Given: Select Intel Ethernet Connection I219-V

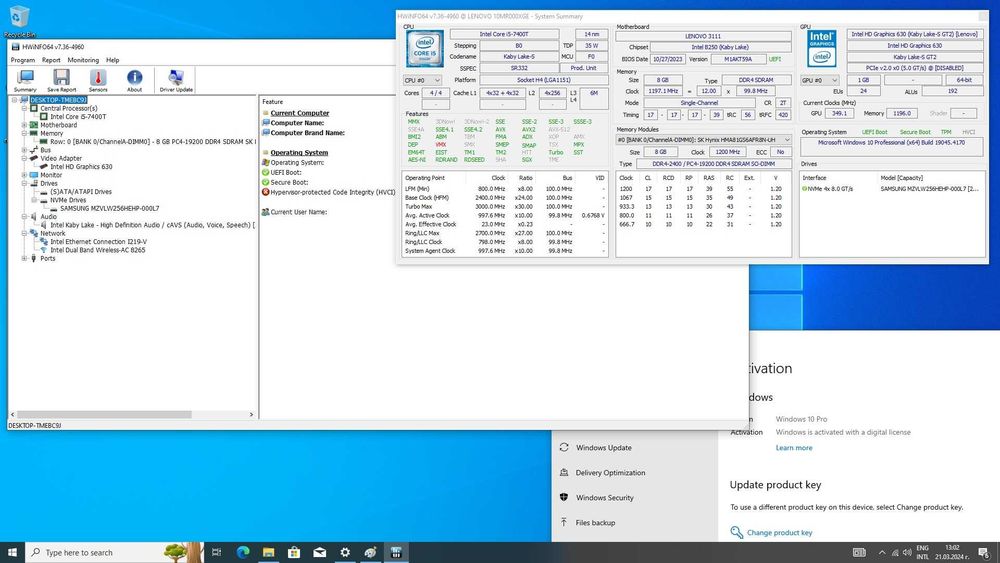Looking at the screenshot, I should [98, 242].
